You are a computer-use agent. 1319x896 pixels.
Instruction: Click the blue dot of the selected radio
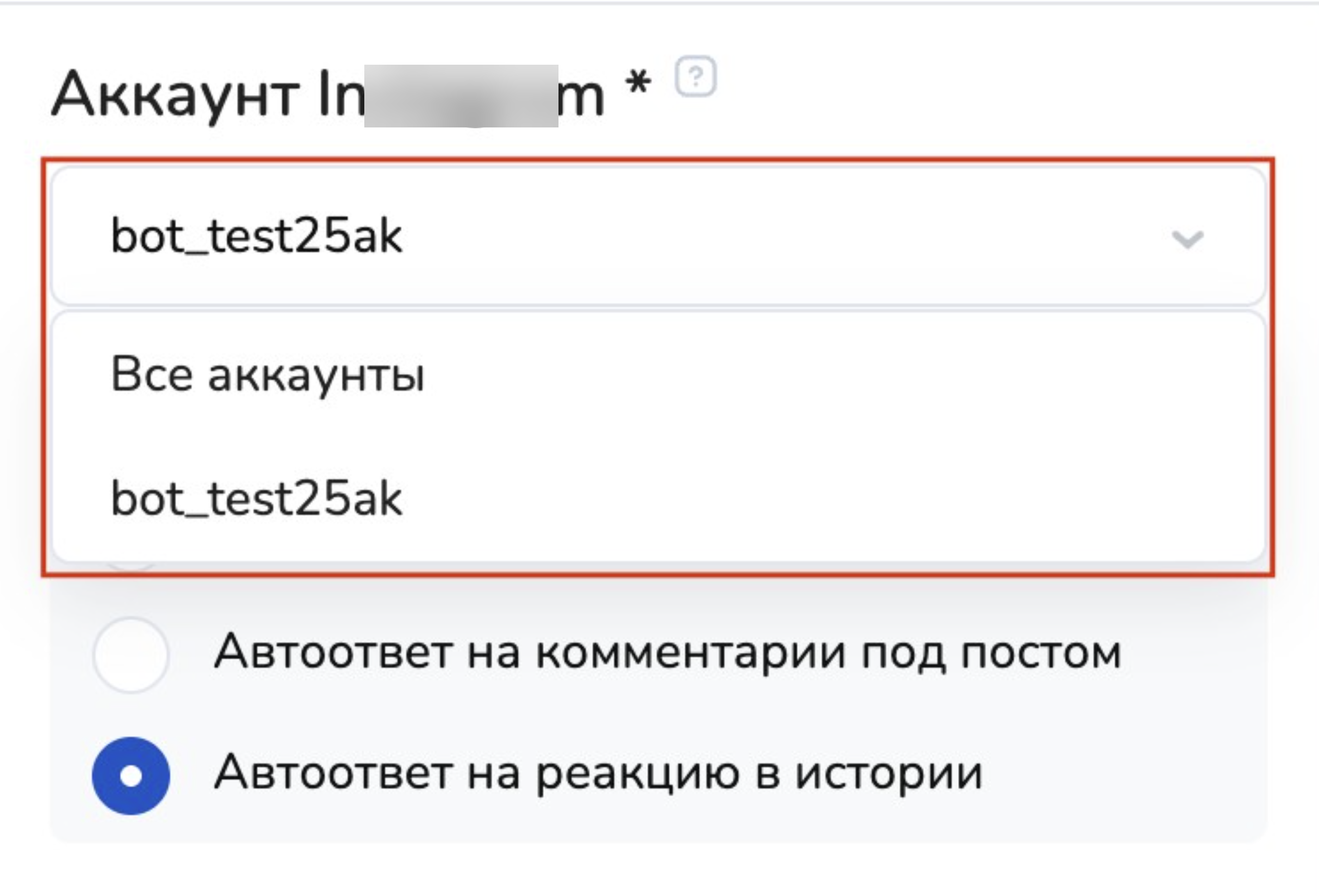pos(131,776)
